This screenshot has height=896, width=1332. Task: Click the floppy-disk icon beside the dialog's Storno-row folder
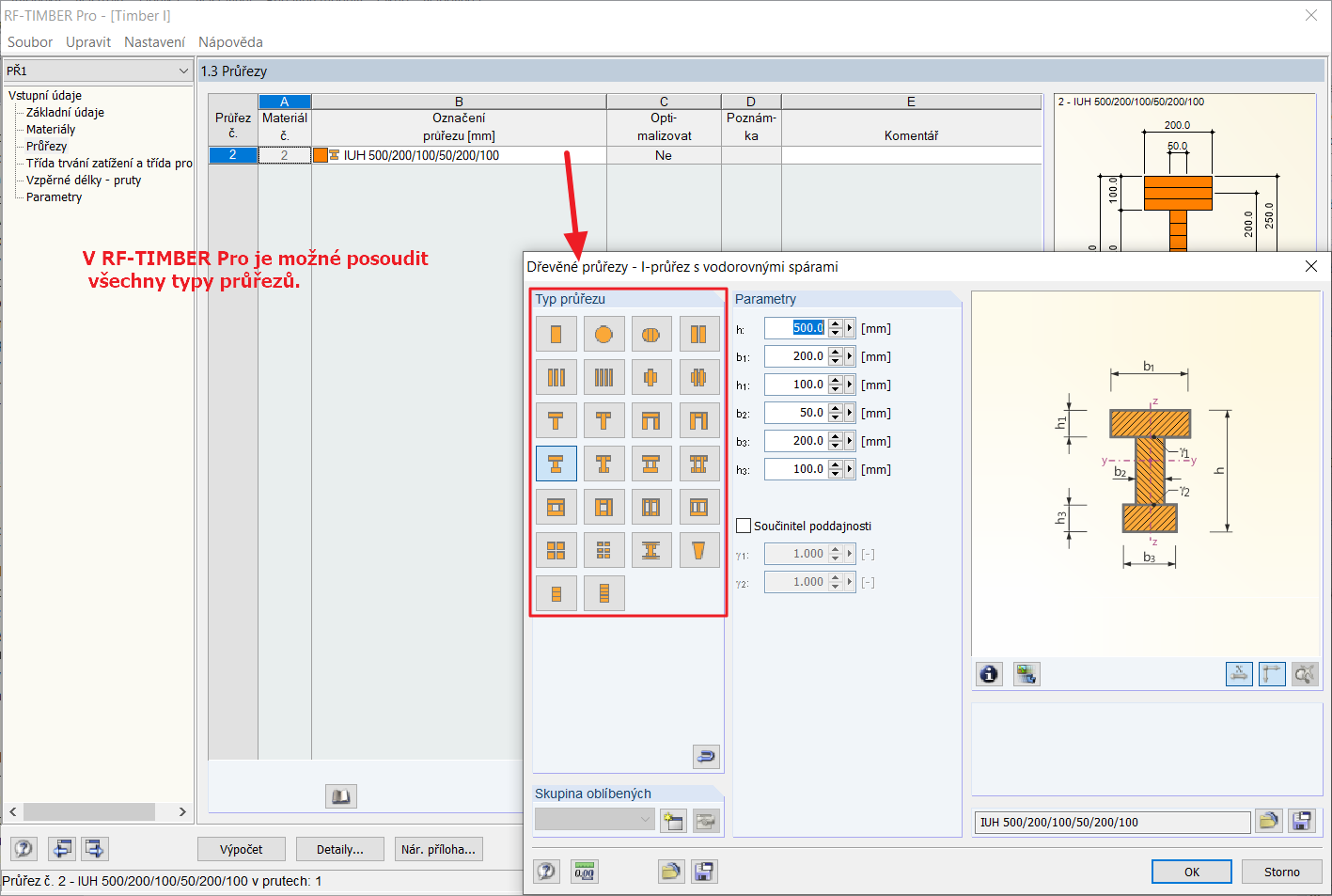click(704, 872)
